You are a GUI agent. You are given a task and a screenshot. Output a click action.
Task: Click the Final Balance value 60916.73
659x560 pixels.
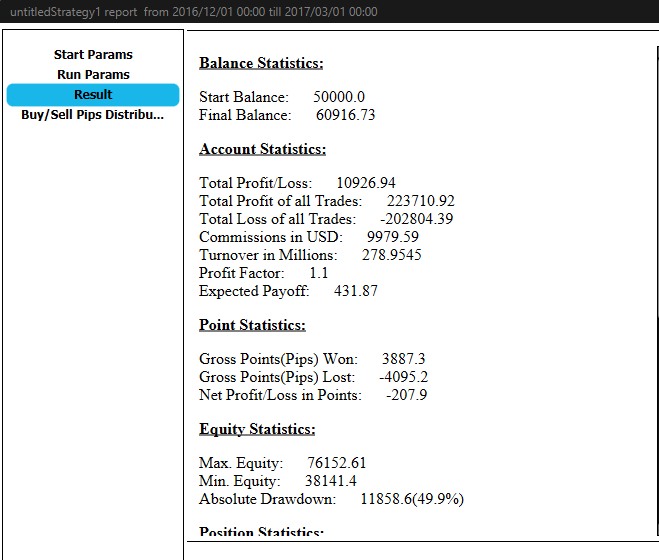(345, 115)
